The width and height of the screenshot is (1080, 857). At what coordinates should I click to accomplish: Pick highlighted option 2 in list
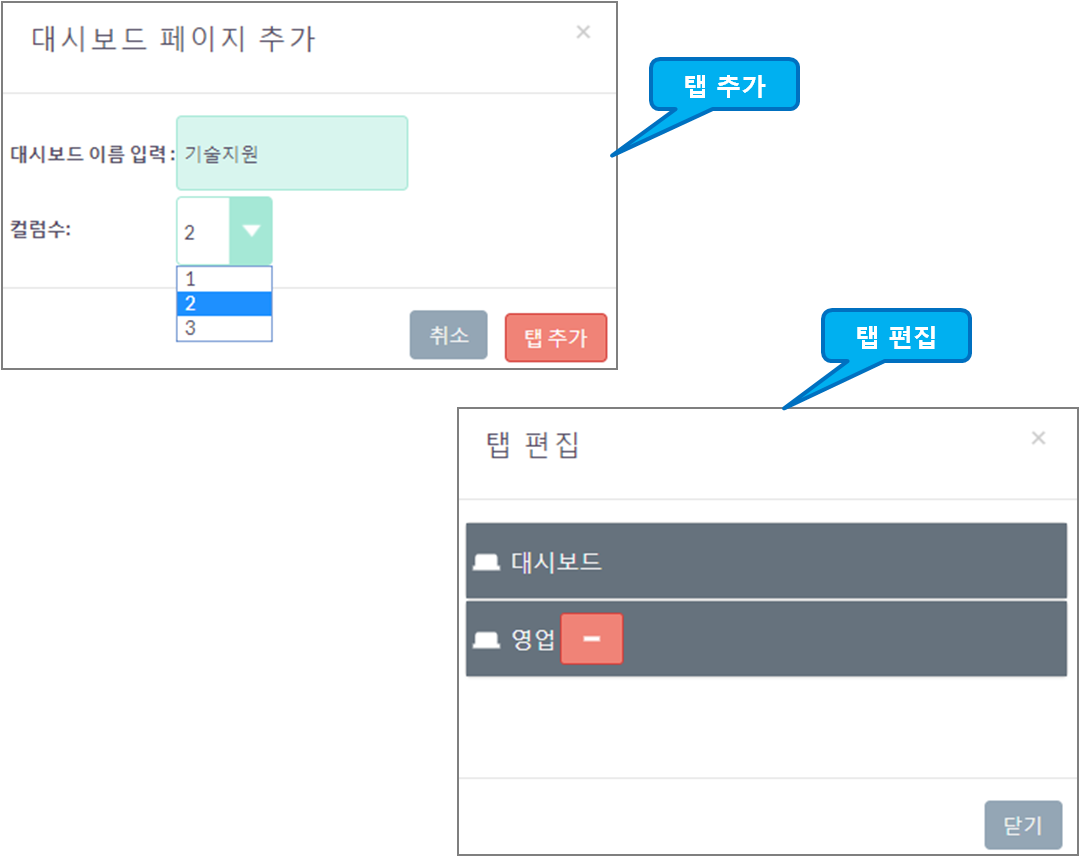pyautogui.click(x=224, y=304)
